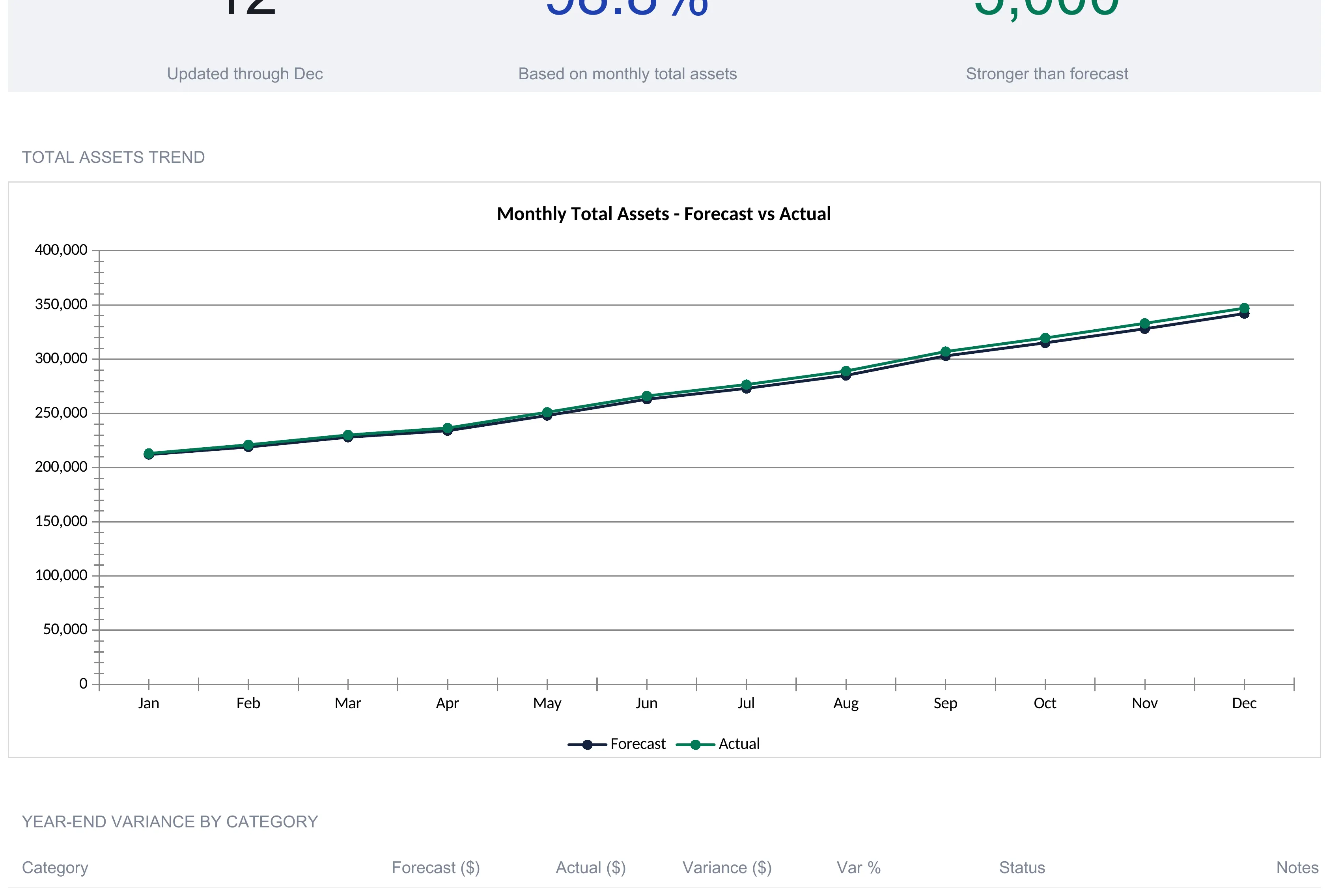Click the Actual ($) column header

[591, 868]
